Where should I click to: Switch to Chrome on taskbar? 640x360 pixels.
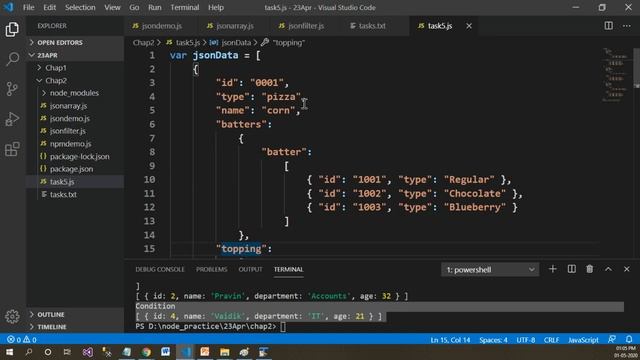146,352
